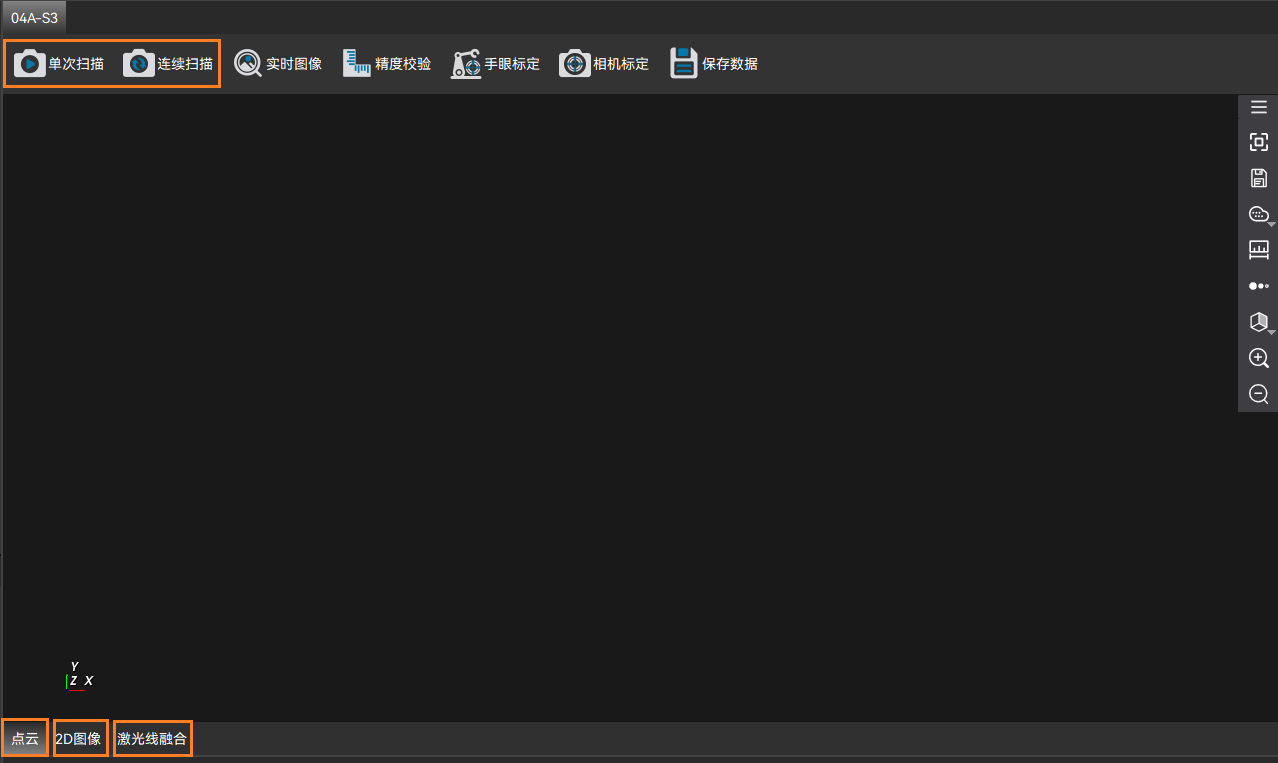Expand the point cloud display dropdown
Viewport: 1278px width, 763px height.
1259,214
